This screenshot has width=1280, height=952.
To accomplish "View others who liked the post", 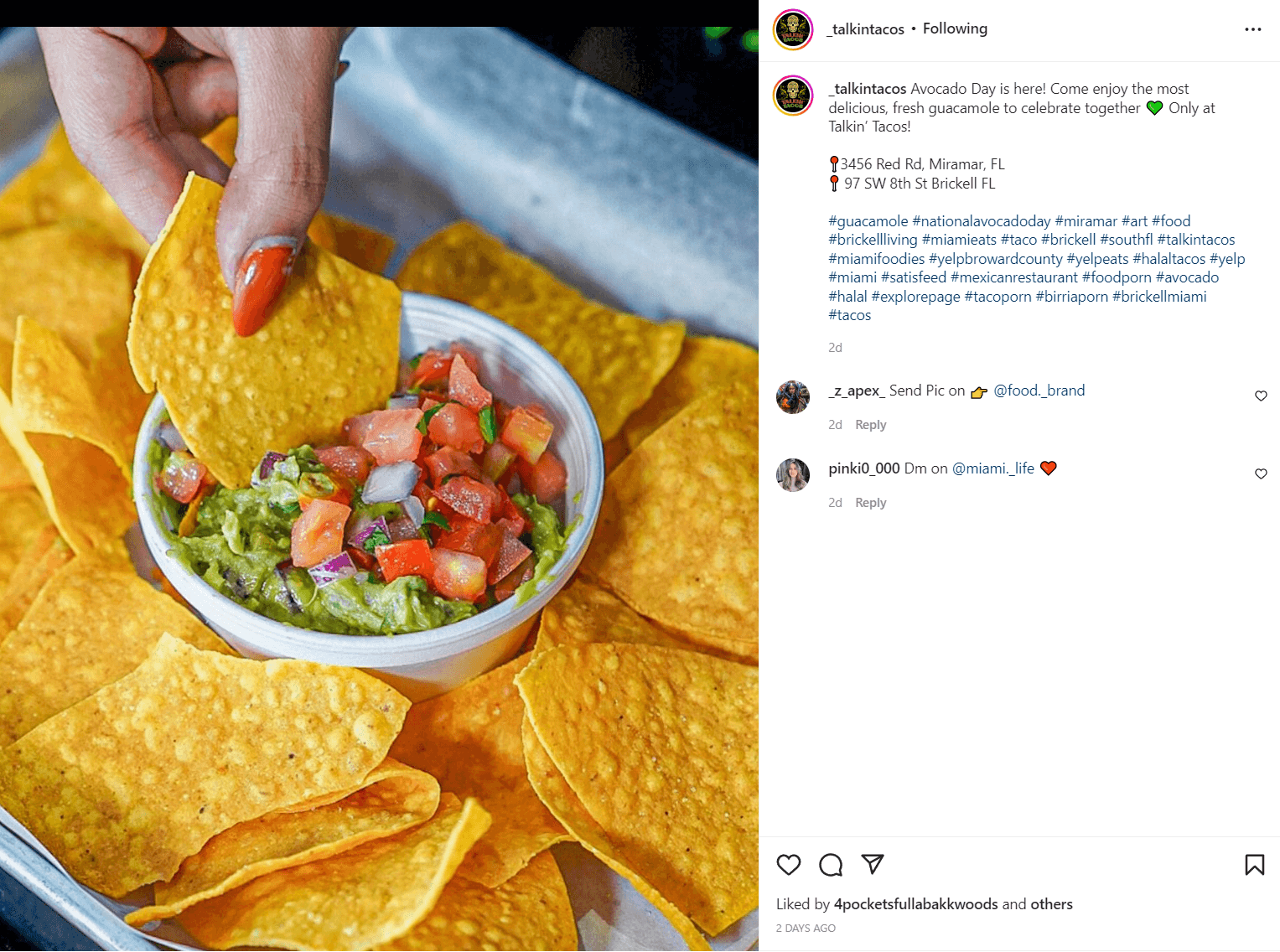I will (x=1051, y=904).
